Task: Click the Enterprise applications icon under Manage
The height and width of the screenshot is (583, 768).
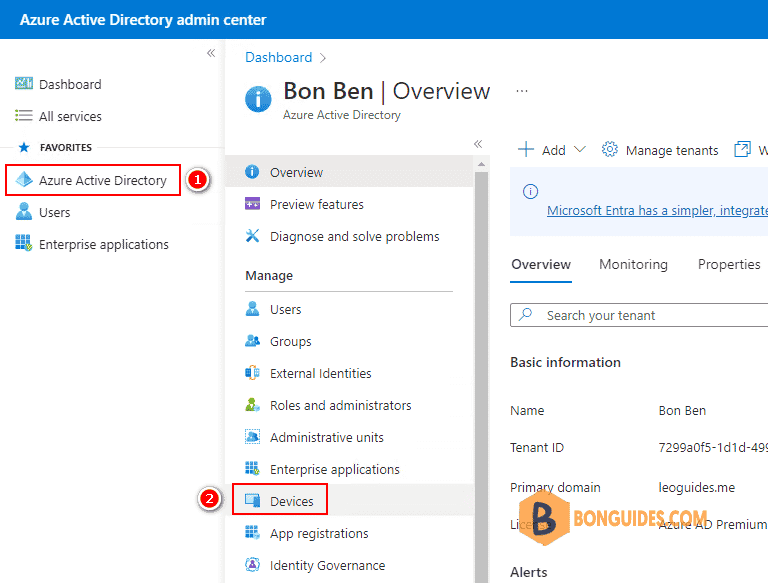Action: (x=252, y=468)
